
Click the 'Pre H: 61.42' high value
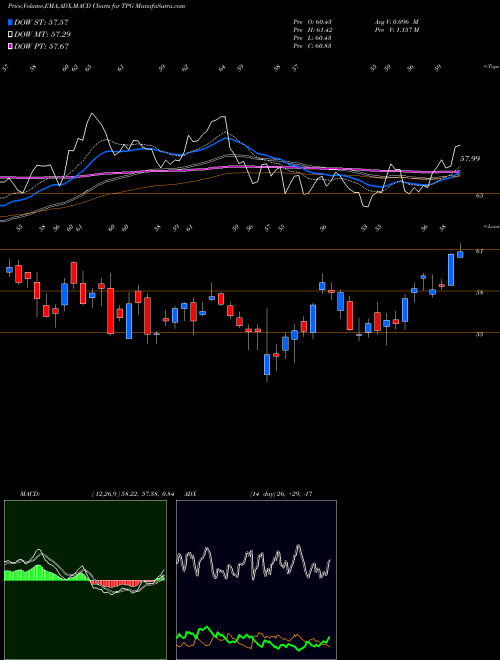[x=312, y=30]
